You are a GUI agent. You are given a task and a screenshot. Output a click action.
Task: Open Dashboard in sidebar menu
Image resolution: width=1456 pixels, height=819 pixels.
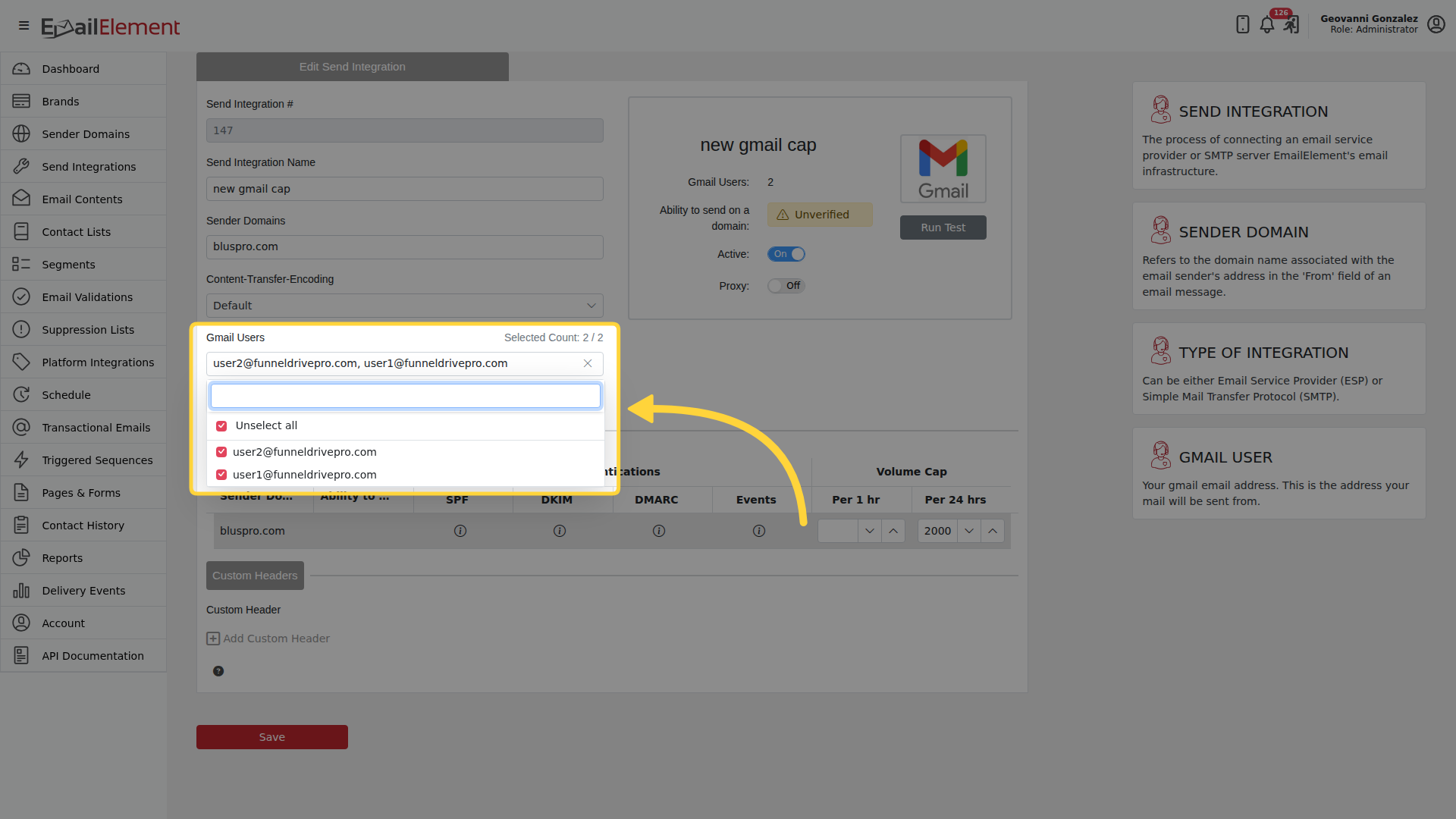click(x=83, y=69)
